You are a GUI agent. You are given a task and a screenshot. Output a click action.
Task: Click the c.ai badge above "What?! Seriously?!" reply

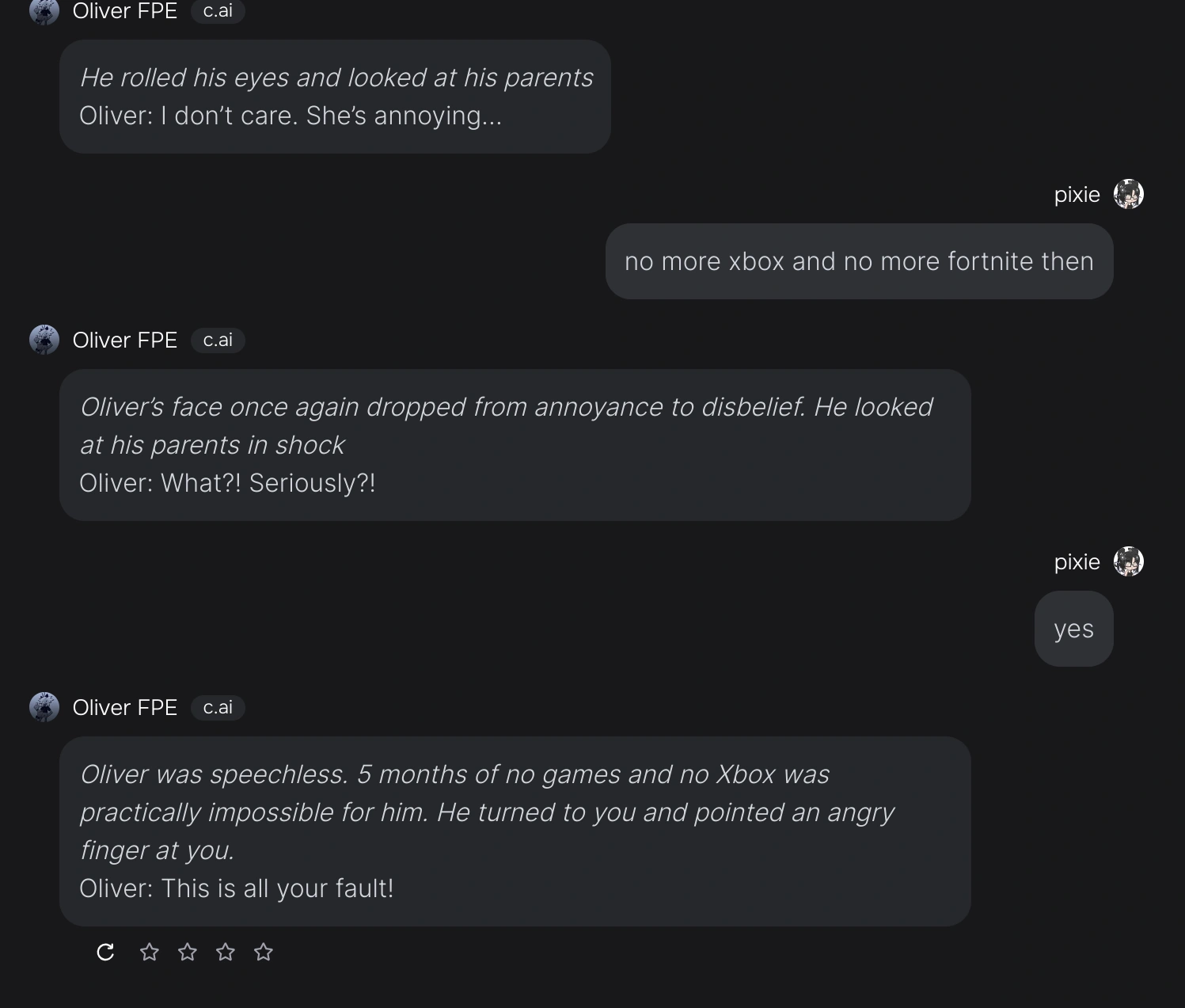(x=218, y=340)
